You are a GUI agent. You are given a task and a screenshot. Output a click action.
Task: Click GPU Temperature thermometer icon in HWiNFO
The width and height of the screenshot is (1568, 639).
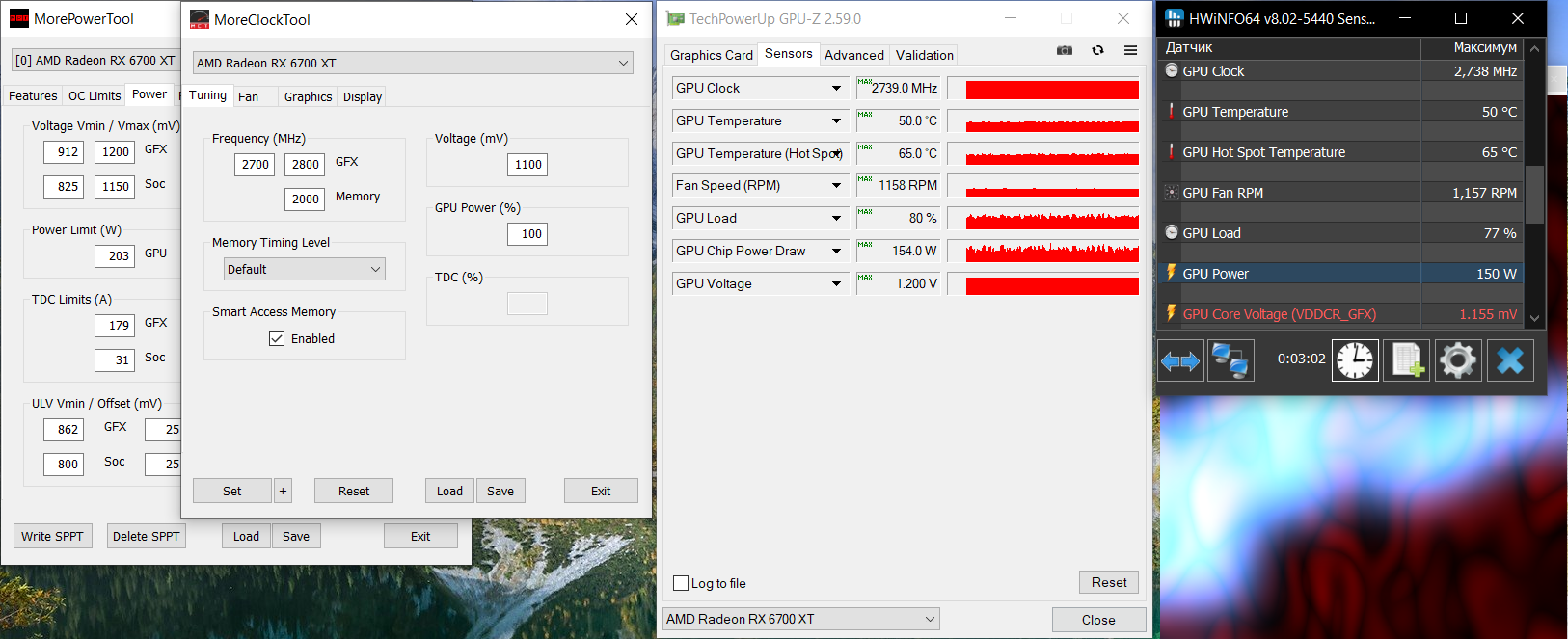click(1172, 111)
